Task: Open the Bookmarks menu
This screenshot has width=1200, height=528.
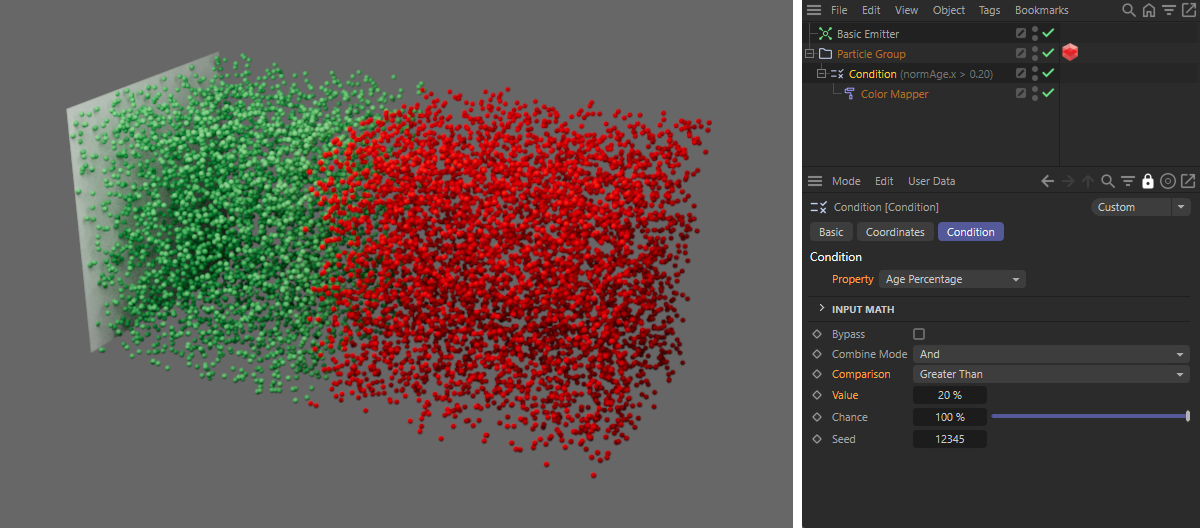Action: pos(1041,10)
